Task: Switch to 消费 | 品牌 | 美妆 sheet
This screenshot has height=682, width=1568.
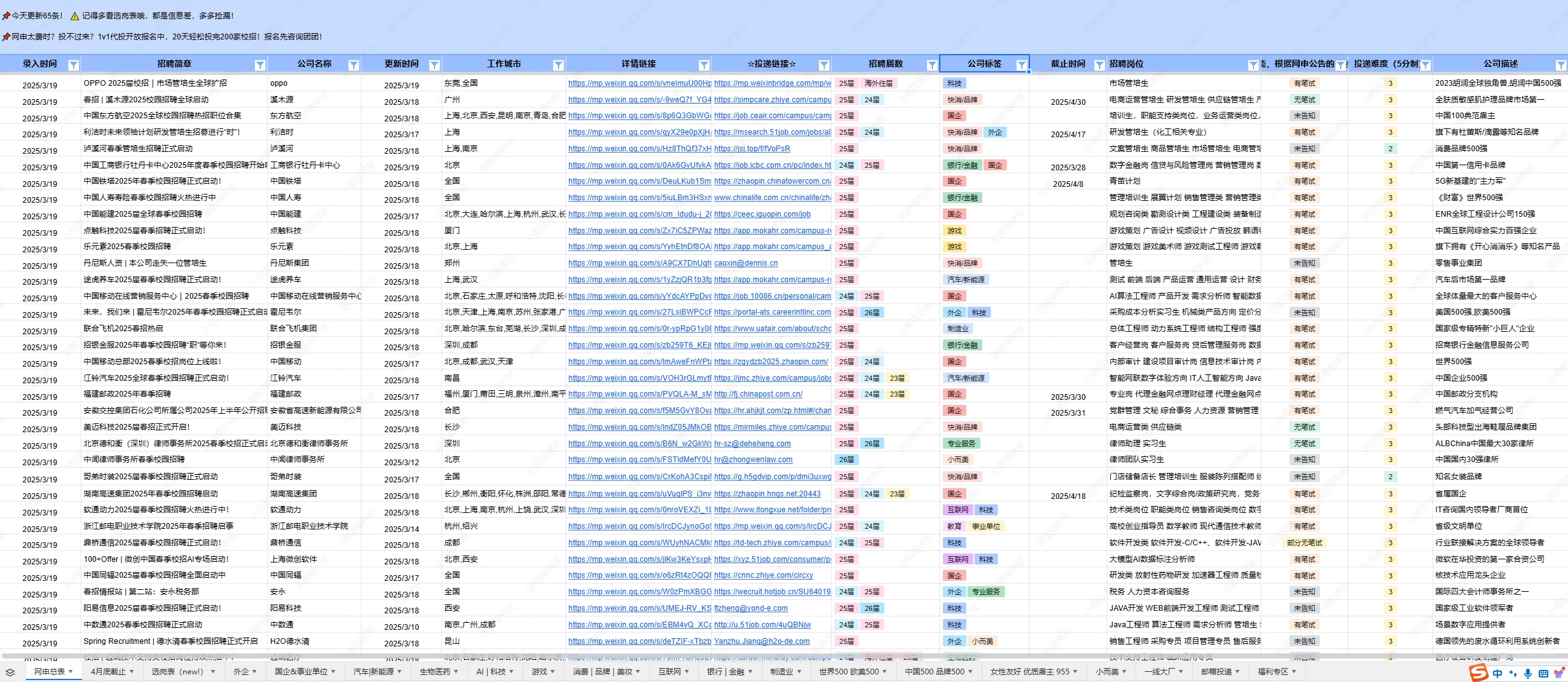Action: pos(606,672)
